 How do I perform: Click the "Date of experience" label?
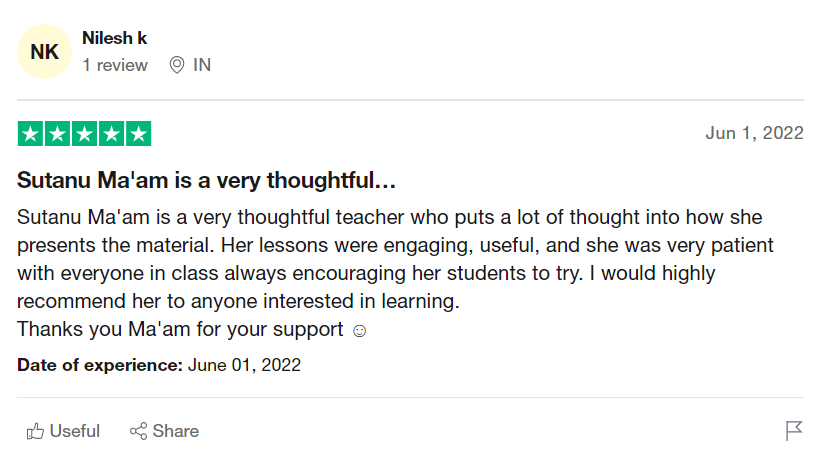(x=99, y=365)
